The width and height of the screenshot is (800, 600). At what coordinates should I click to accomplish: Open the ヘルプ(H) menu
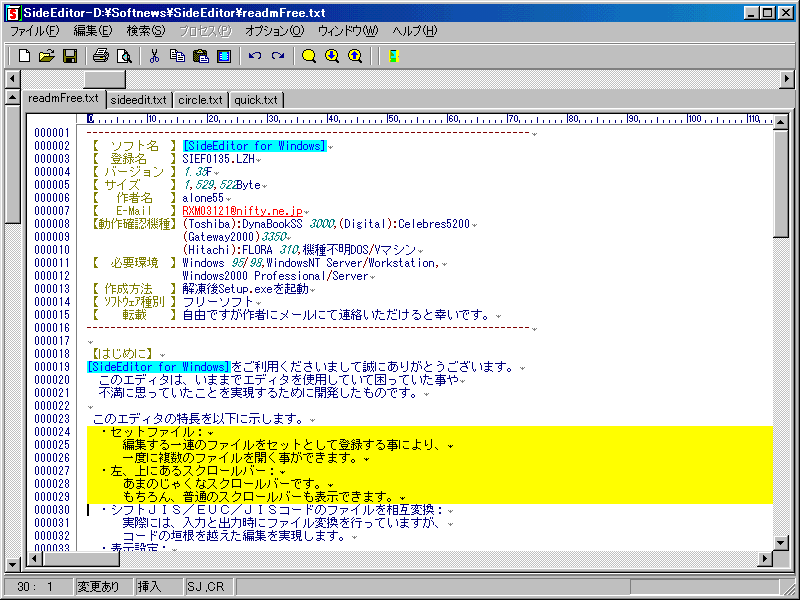click(x=415, y=31)
